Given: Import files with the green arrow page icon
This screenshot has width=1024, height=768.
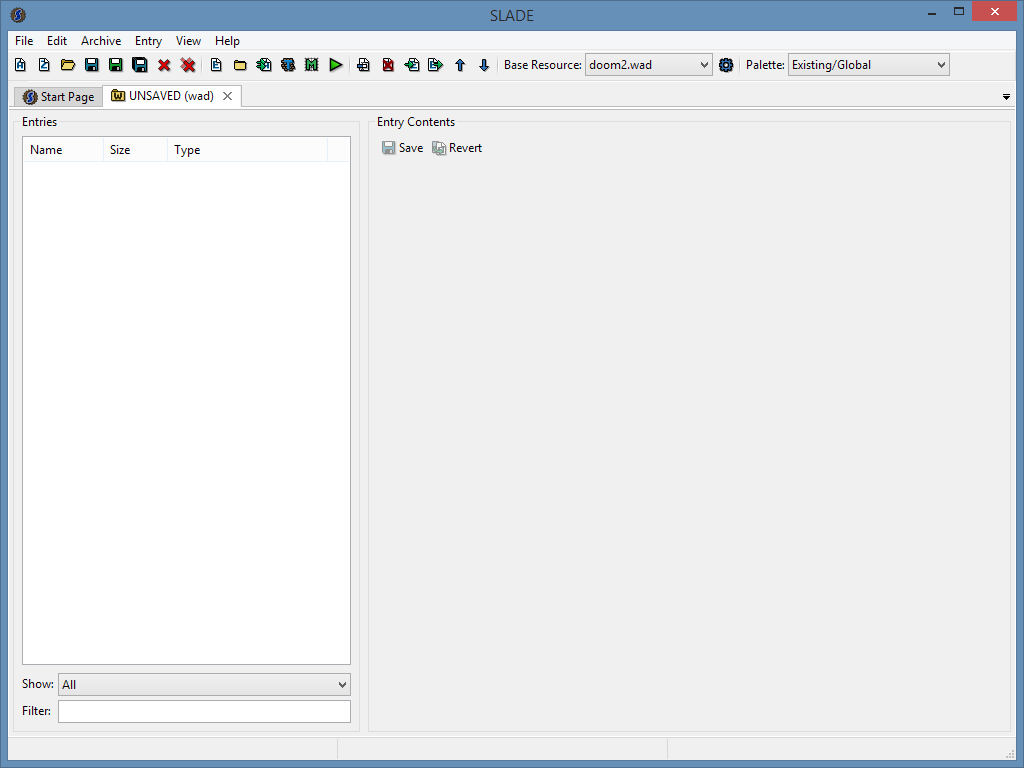Looking at the screenshot, I should (x=264, y=65).
